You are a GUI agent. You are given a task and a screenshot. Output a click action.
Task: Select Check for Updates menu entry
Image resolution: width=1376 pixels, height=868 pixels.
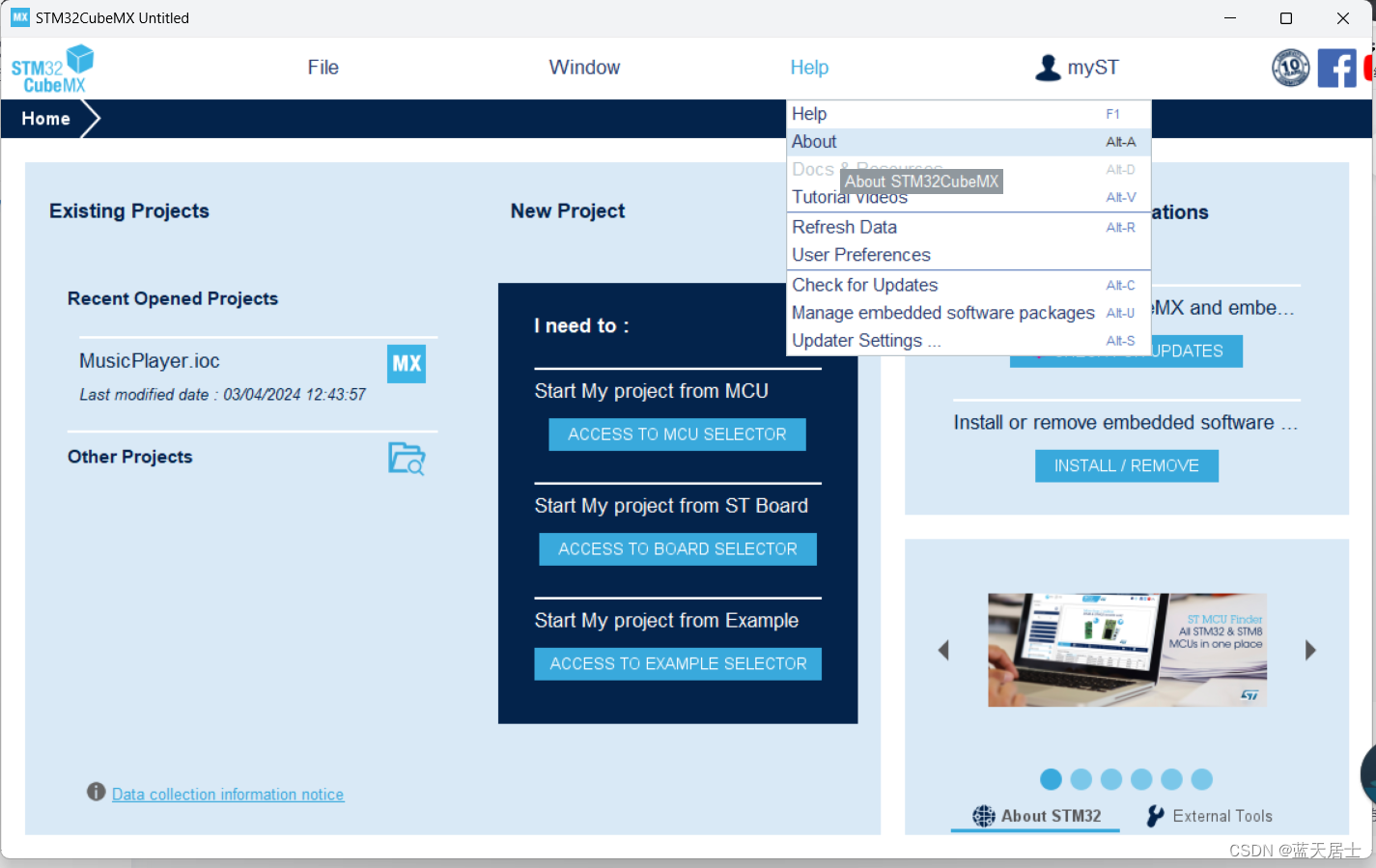coord(969,285)
